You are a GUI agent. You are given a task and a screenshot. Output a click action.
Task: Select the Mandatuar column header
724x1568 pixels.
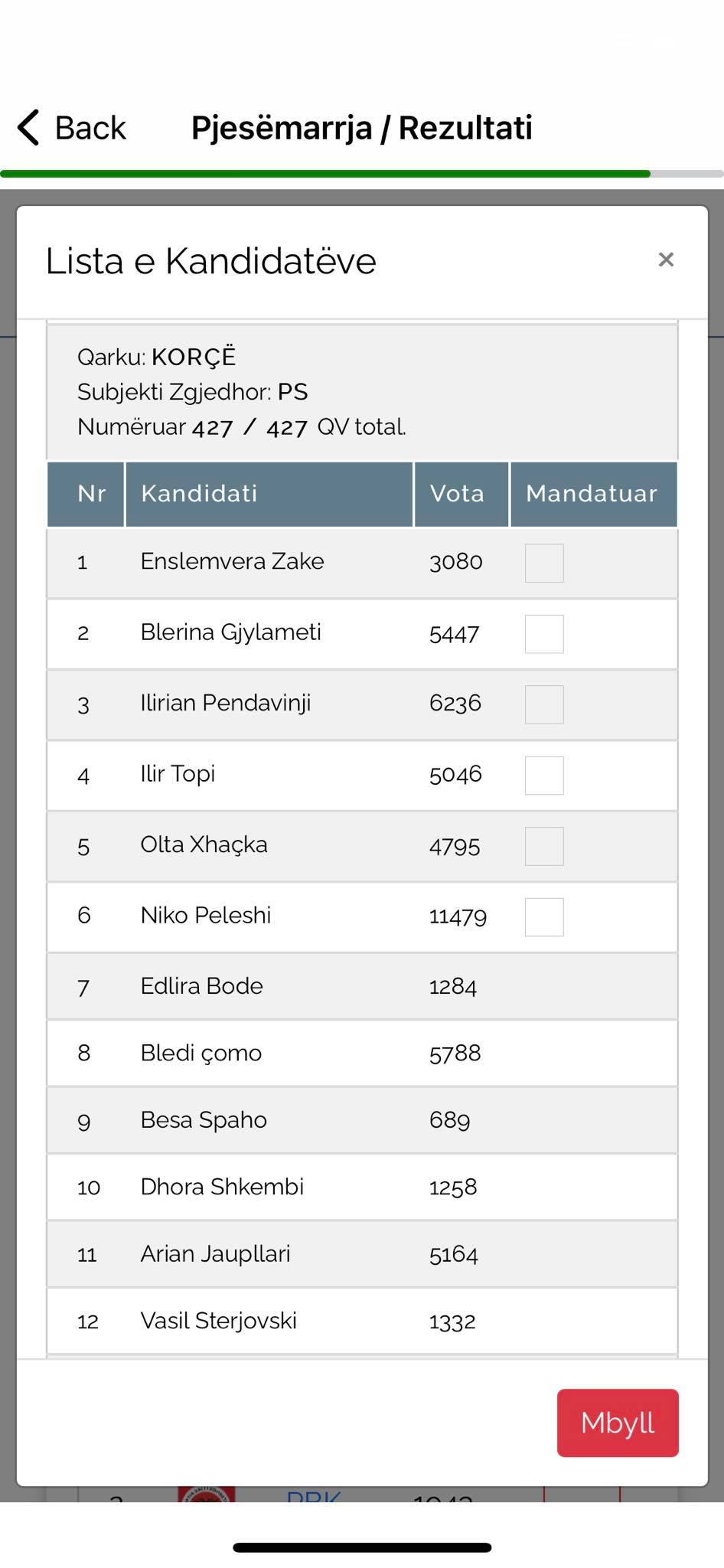(592, 494)
